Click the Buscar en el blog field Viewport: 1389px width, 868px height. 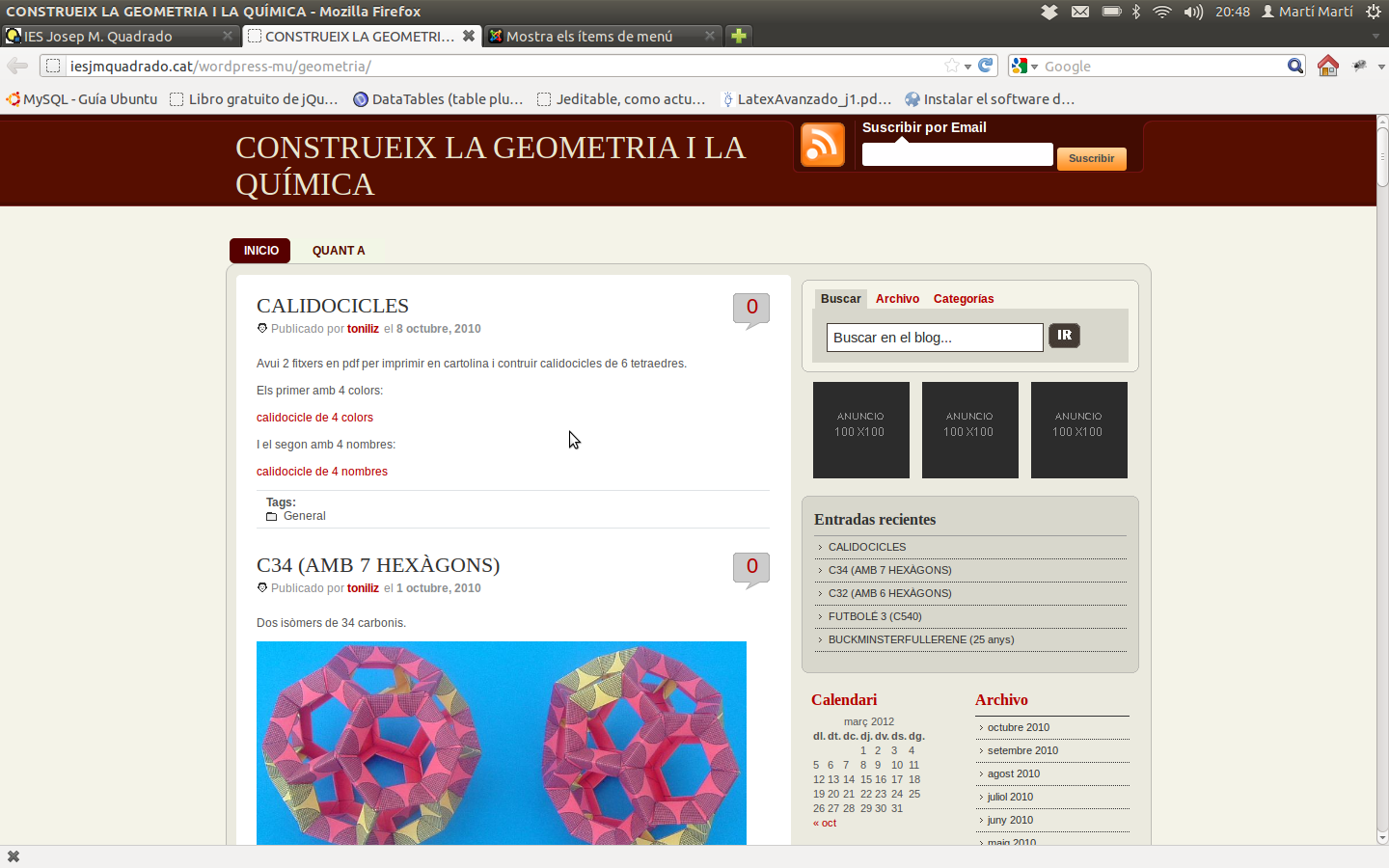pos(934,338)
